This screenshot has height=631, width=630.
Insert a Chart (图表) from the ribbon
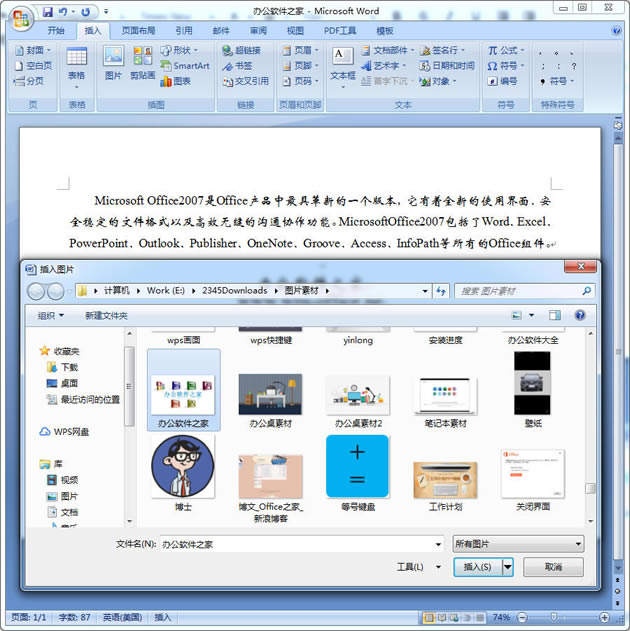pos(175,81)
